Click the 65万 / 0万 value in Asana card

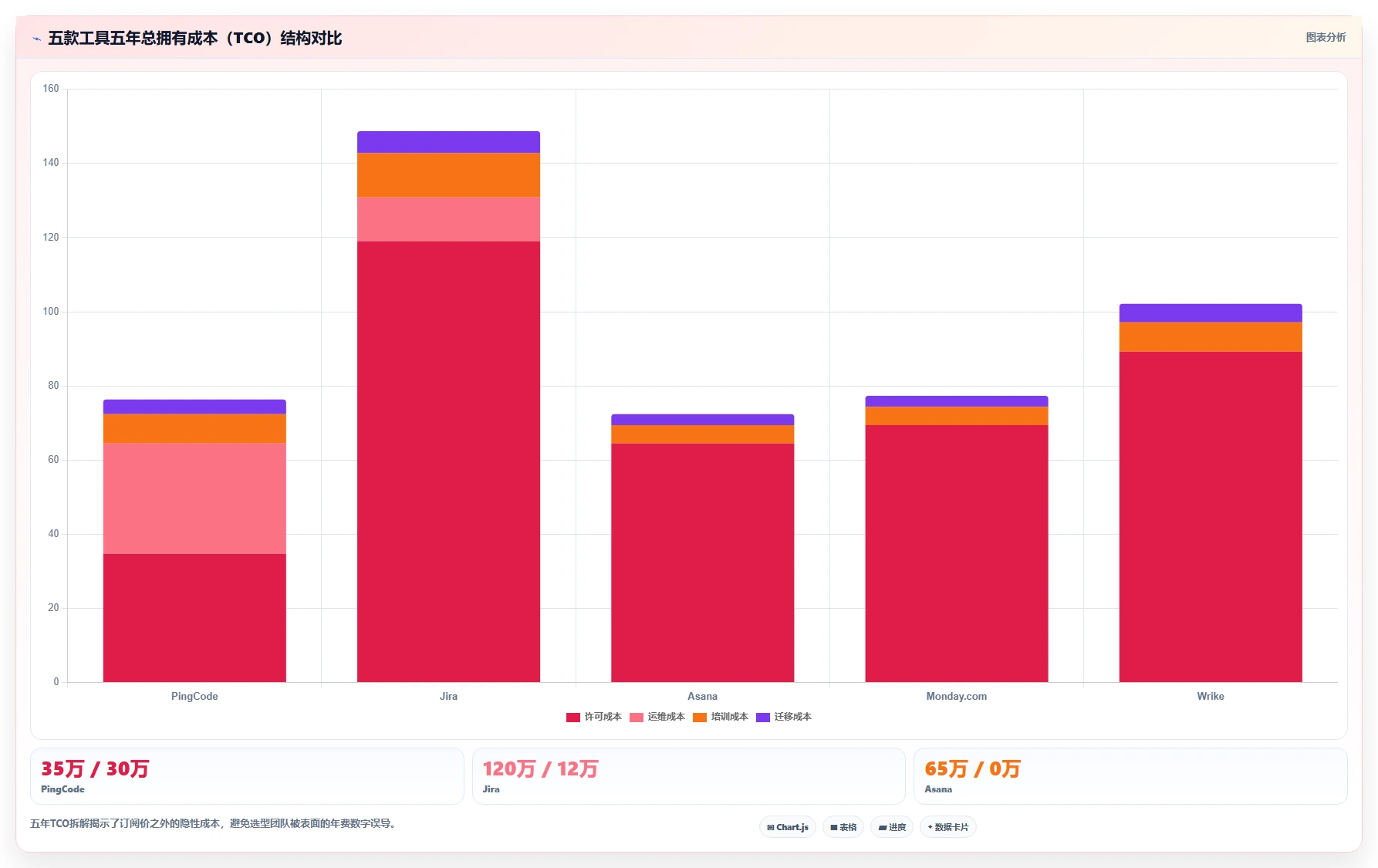click(972, 768)
